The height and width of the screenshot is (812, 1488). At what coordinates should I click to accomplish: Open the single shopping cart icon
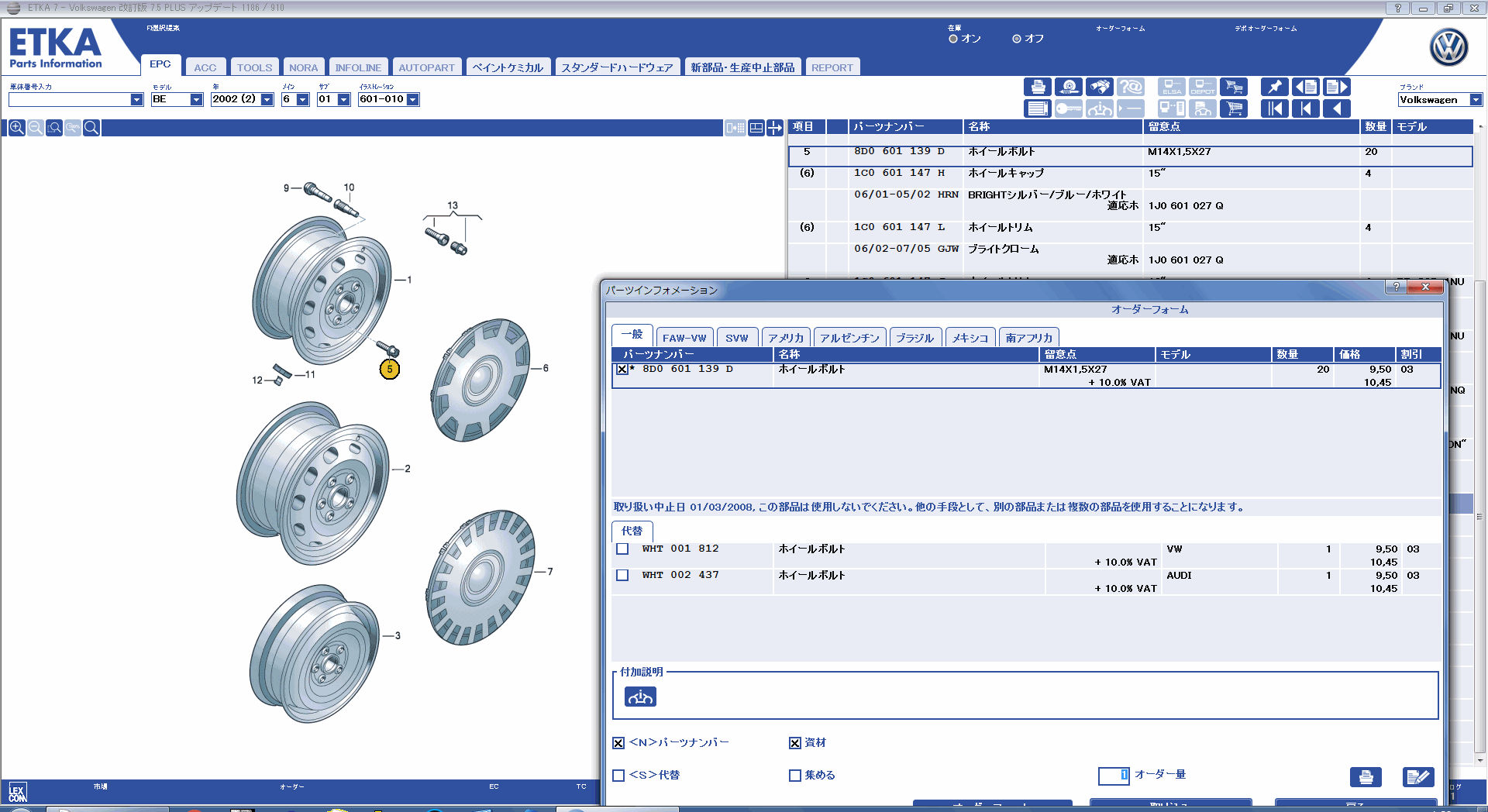(x=1234, y=108)
